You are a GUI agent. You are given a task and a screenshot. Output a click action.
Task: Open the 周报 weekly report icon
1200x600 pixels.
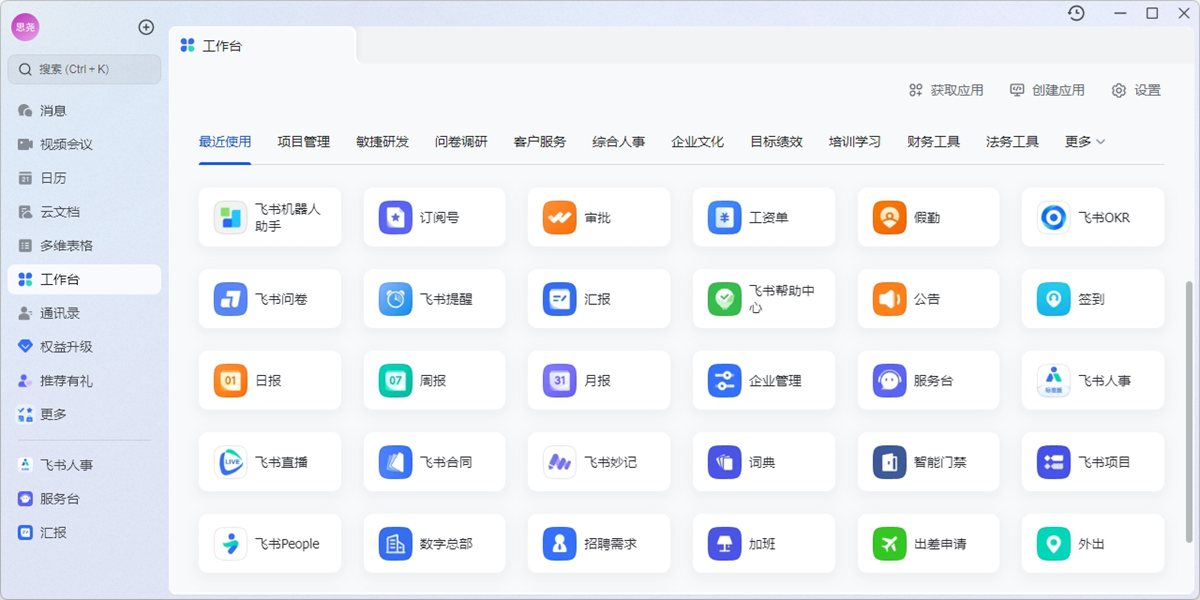pos(396,380)
